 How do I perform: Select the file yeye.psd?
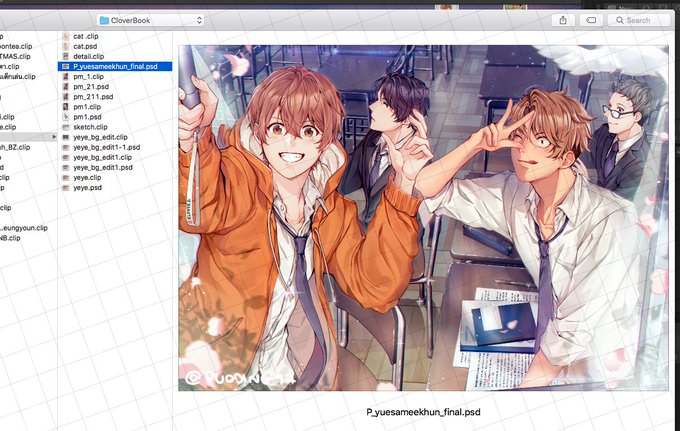tap(88, 188)
